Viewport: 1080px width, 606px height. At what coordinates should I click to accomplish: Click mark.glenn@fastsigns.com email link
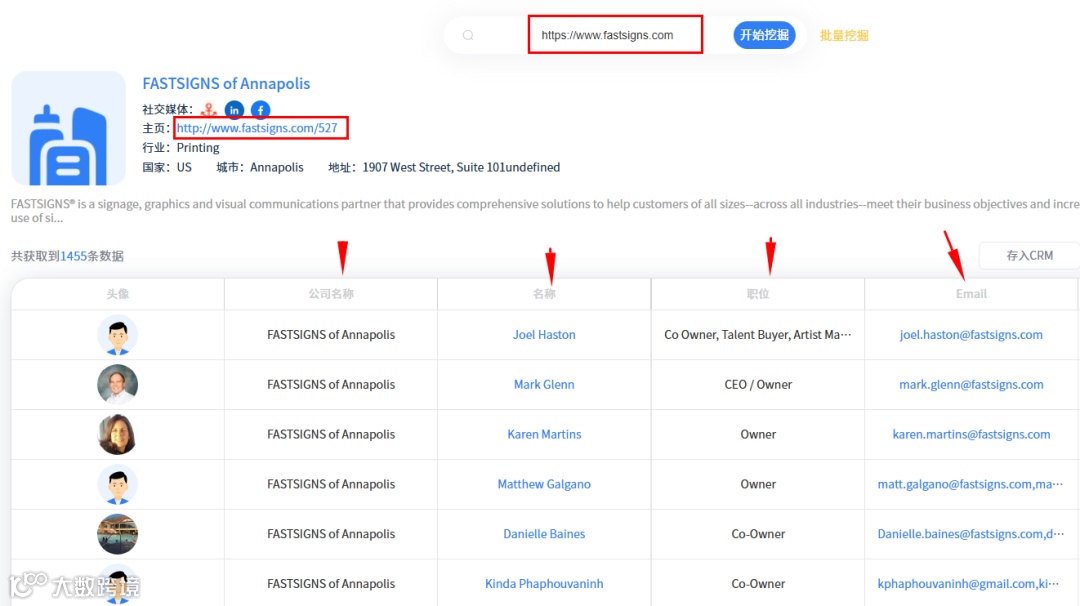[971, 384]
